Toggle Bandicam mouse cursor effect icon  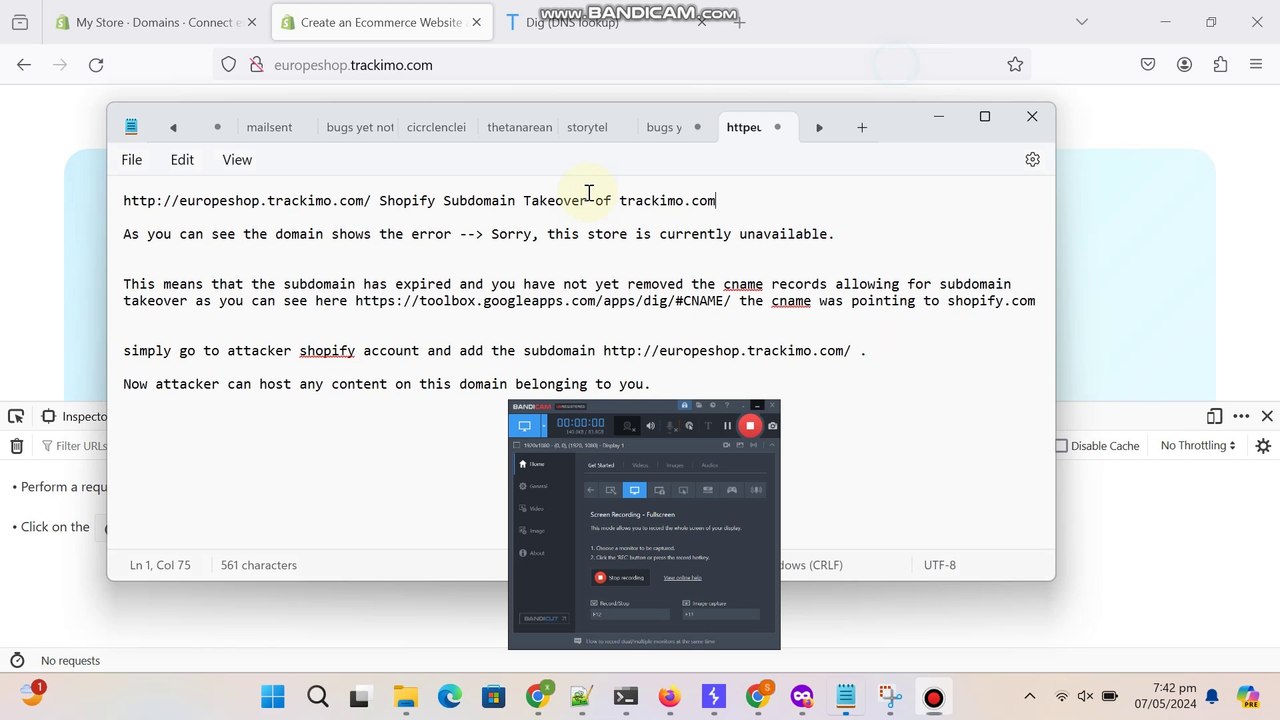689,426
